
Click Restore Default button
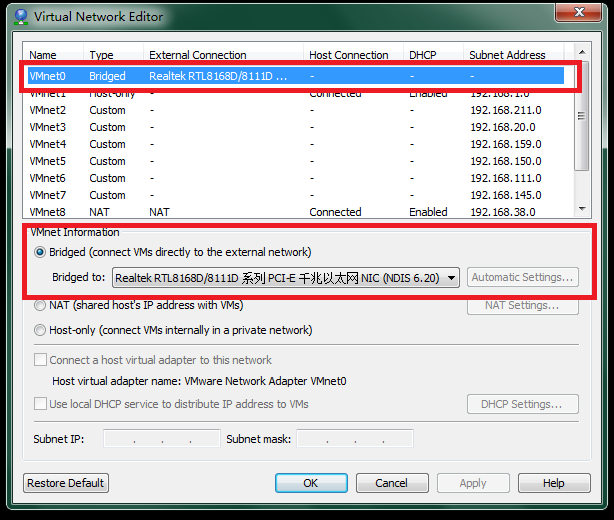(x=66, y=483)
